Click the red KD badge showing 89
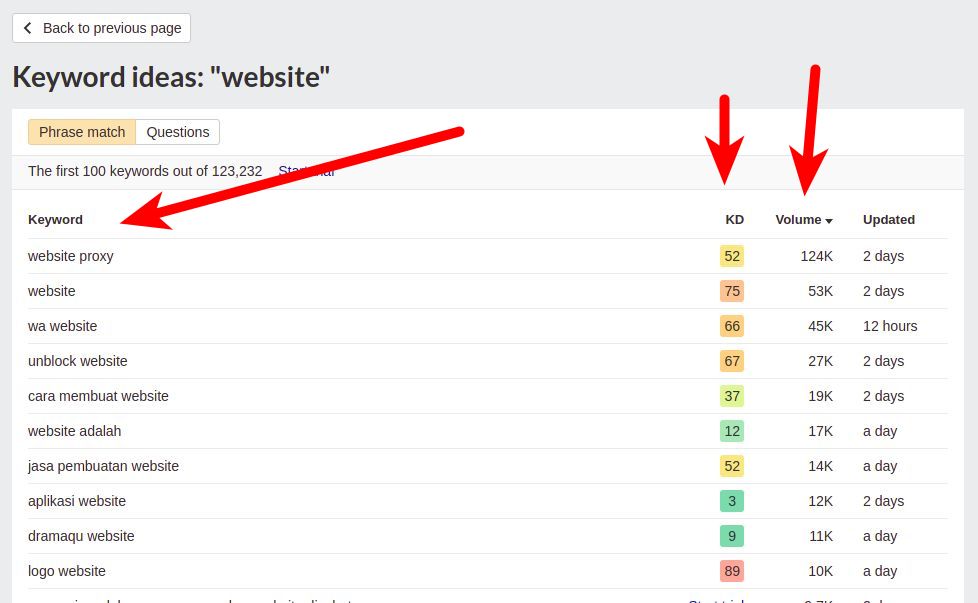 point(732,571)
